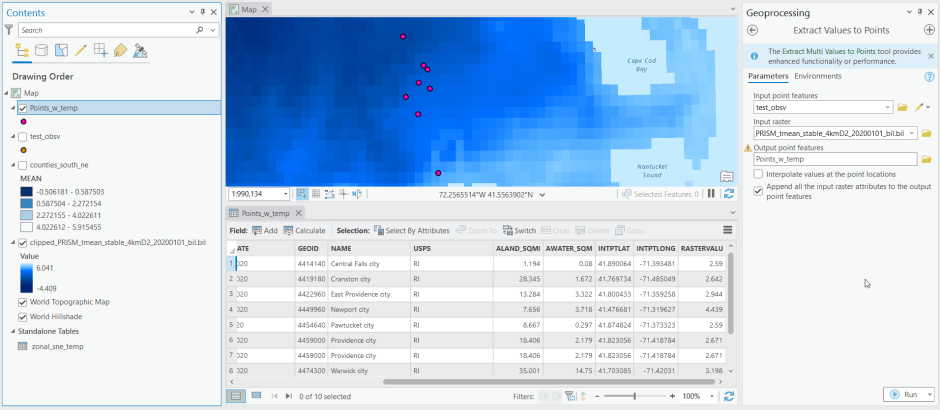Open List By Perspective Imagery icon

(x=140, y=51)
